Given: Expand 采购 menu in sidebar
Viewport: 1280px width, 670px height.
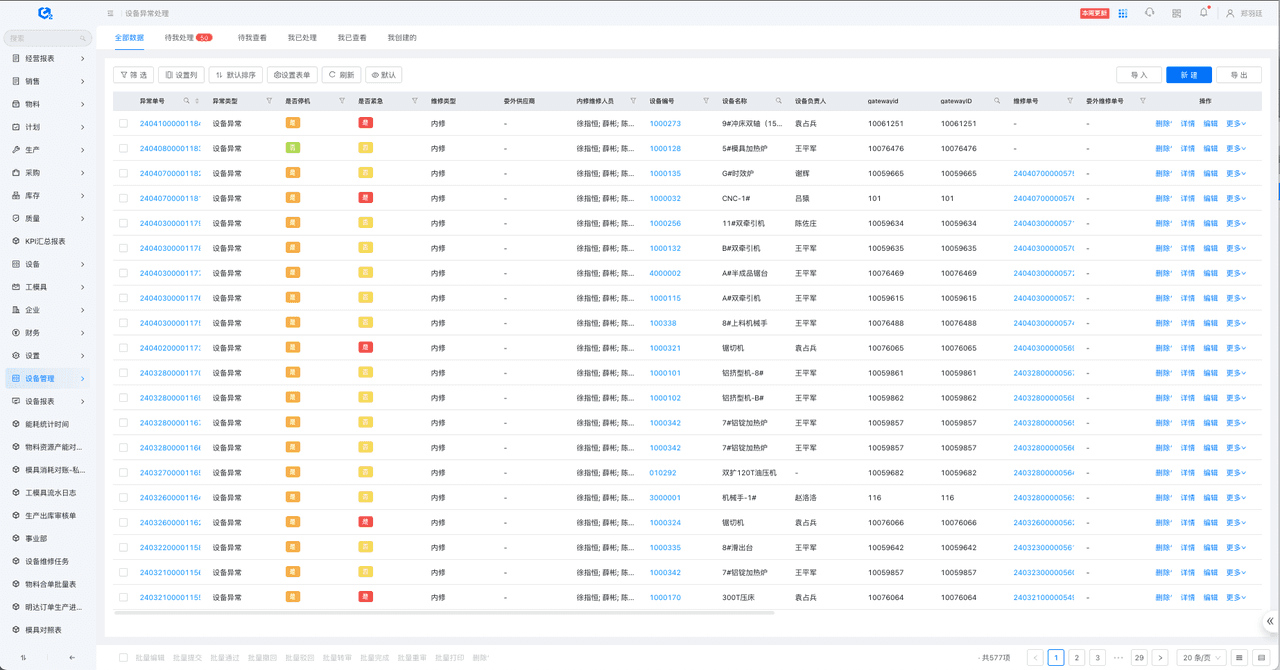Looking at the screenshot, I should coord(48,173).
